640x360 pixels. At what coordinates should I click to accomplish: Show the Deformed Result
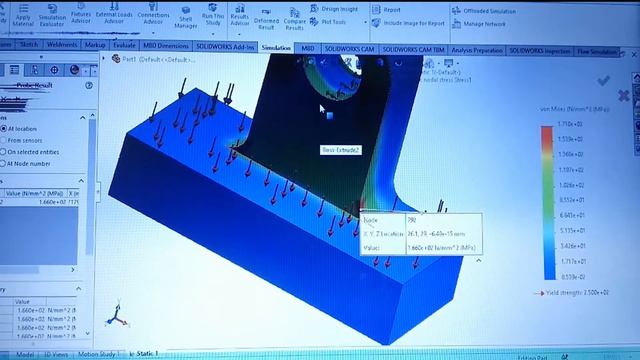266,20
